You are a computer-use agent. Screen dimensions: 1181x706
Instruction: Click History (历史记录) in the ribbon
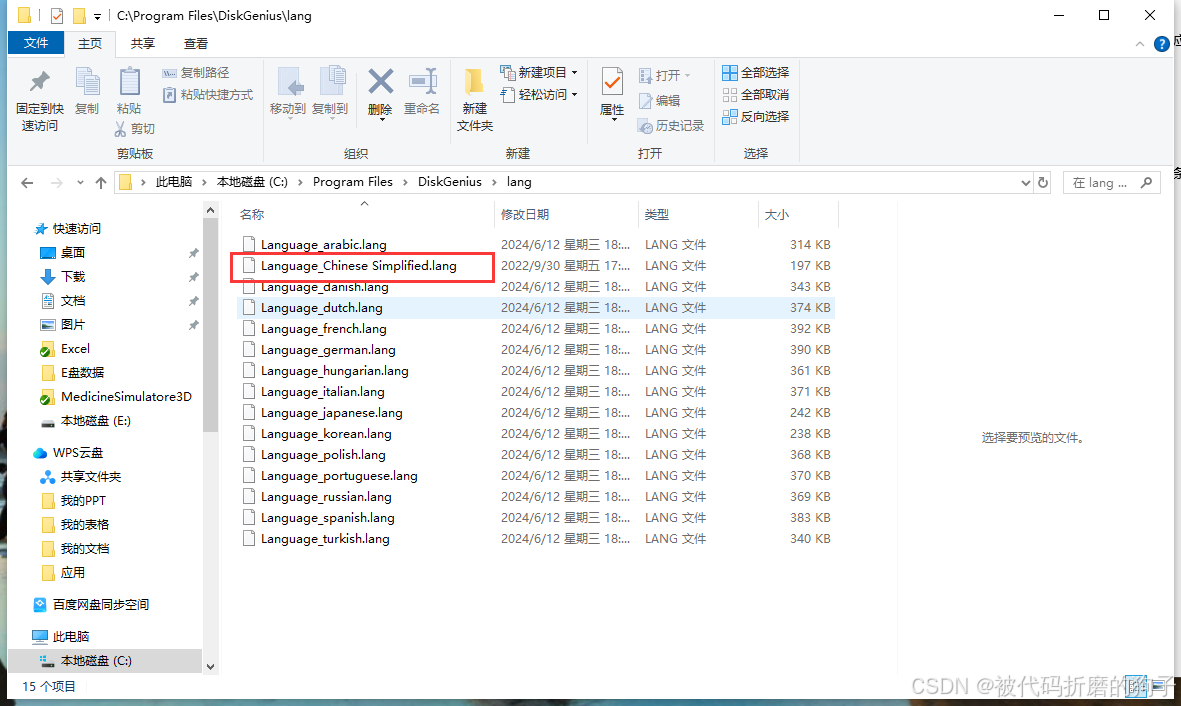tap(671, 126)
